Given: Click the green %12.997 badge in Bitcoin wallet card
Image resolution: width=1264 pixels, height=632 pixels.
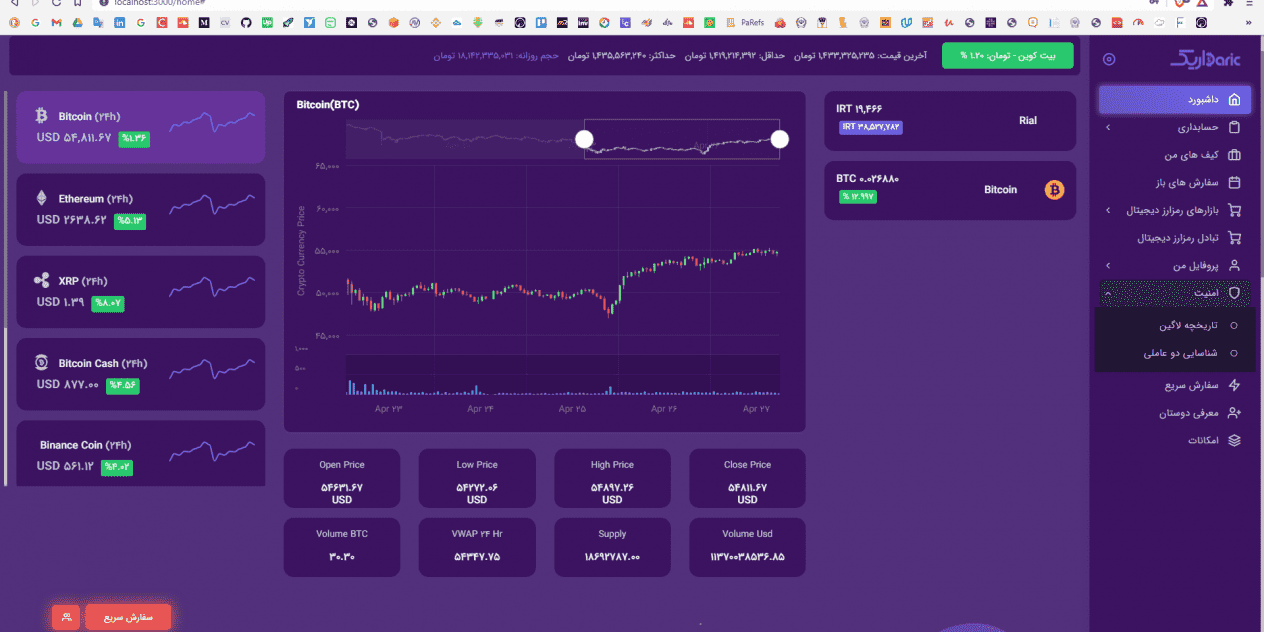Looking at the screenshot, I should (x=858, y=197).
